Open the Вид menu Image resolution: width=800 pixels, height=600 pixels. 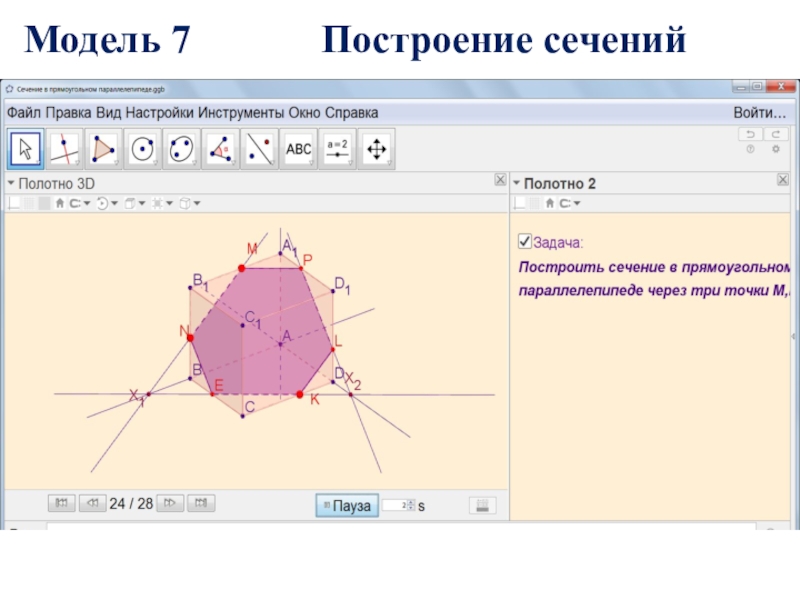click(x=109, y=113)
